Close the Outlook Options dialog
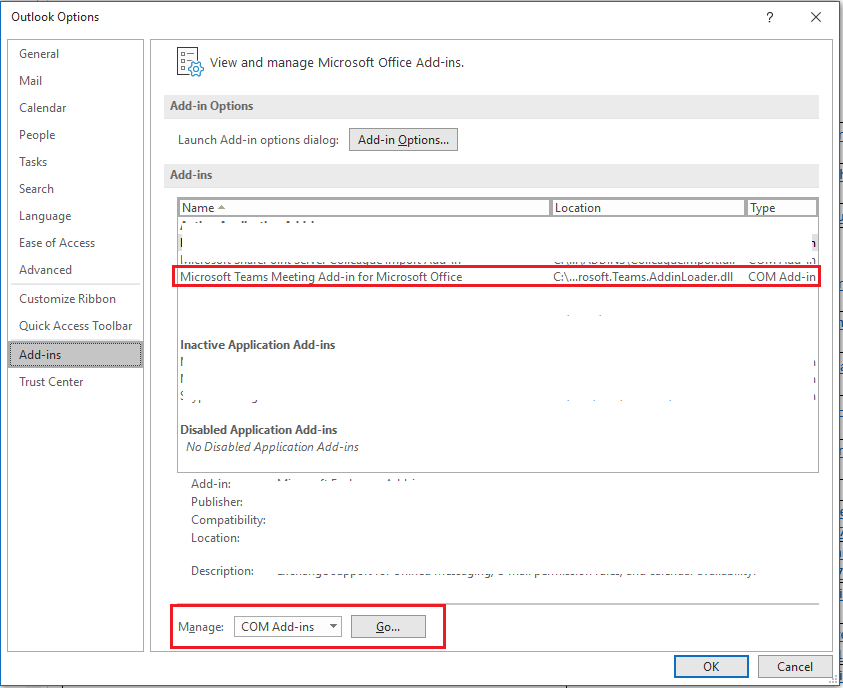 click(816, 17)
